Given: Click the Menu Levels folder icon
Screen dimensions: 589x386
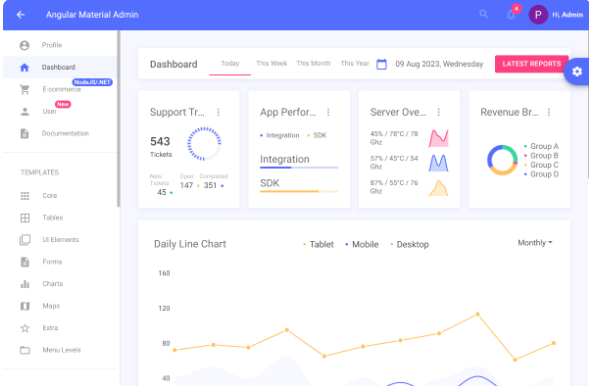Looking at the screenshot, I should 25,350.
